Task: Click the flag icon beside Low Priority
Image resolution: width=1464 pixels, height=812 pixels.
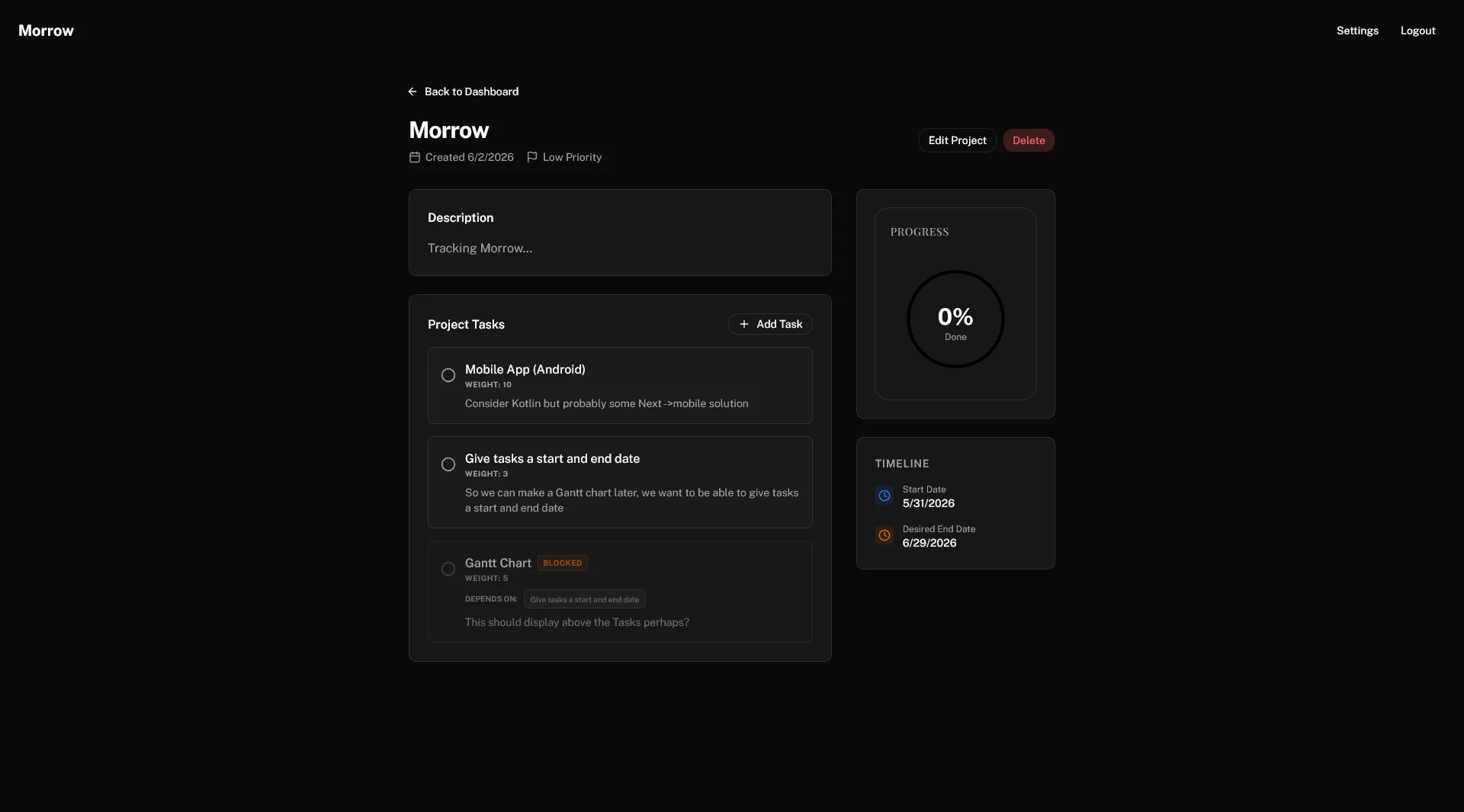Action: [x=532, y=157]
